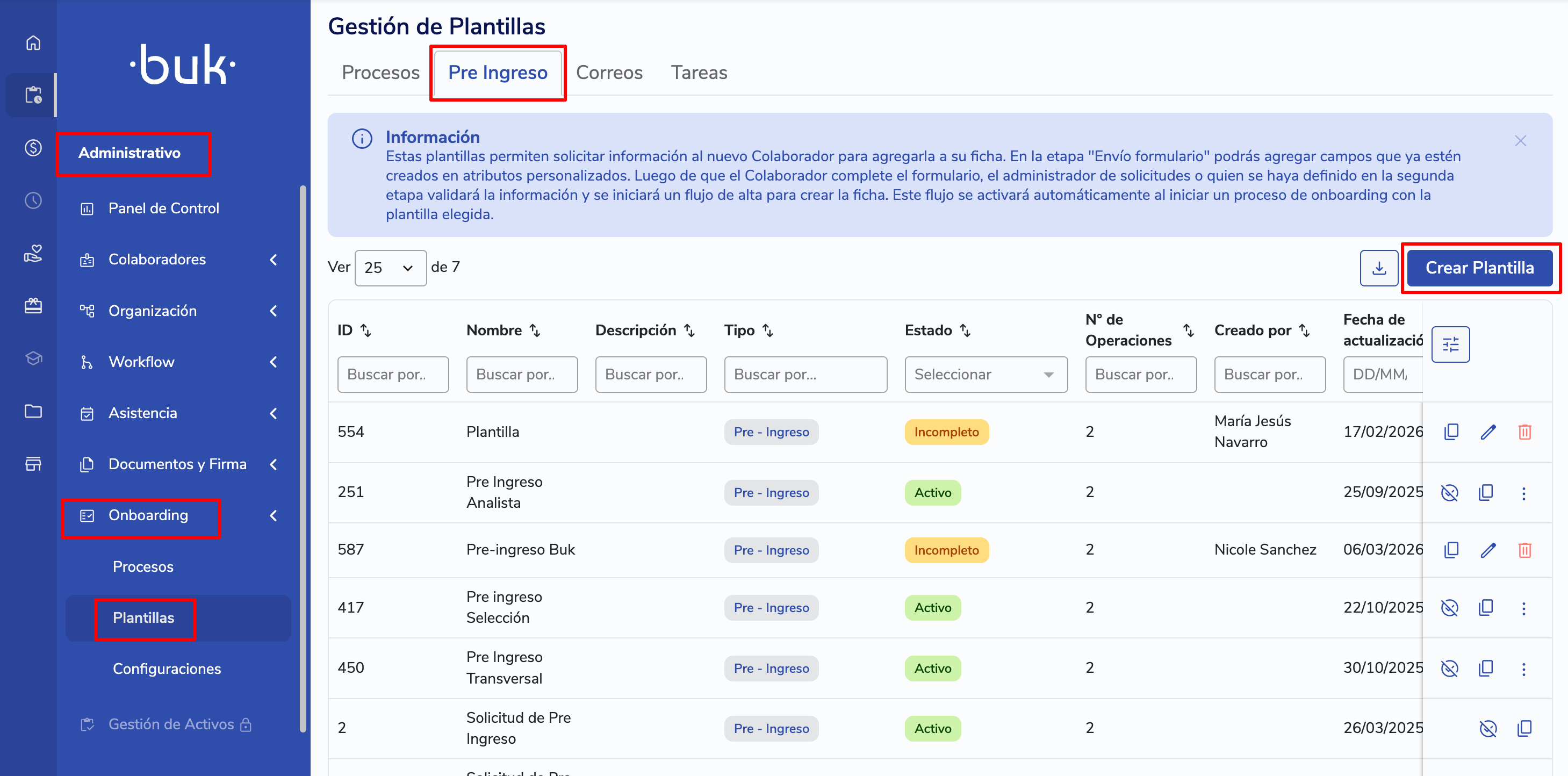Open the Estado Seleccionar filter dropdown
Viewport: 1568px width, 776px height.
986,375
